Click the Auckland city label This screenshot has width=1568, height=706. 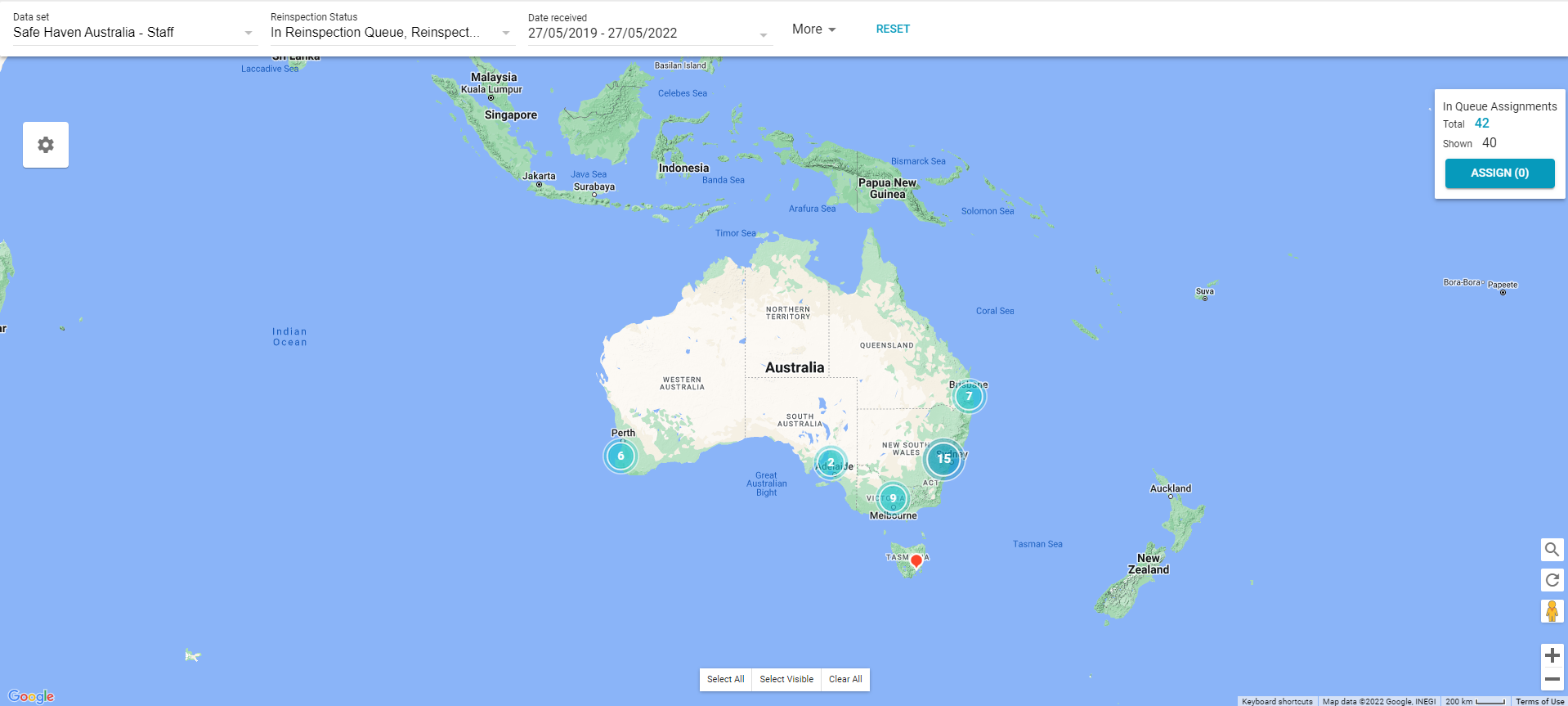1171,488
